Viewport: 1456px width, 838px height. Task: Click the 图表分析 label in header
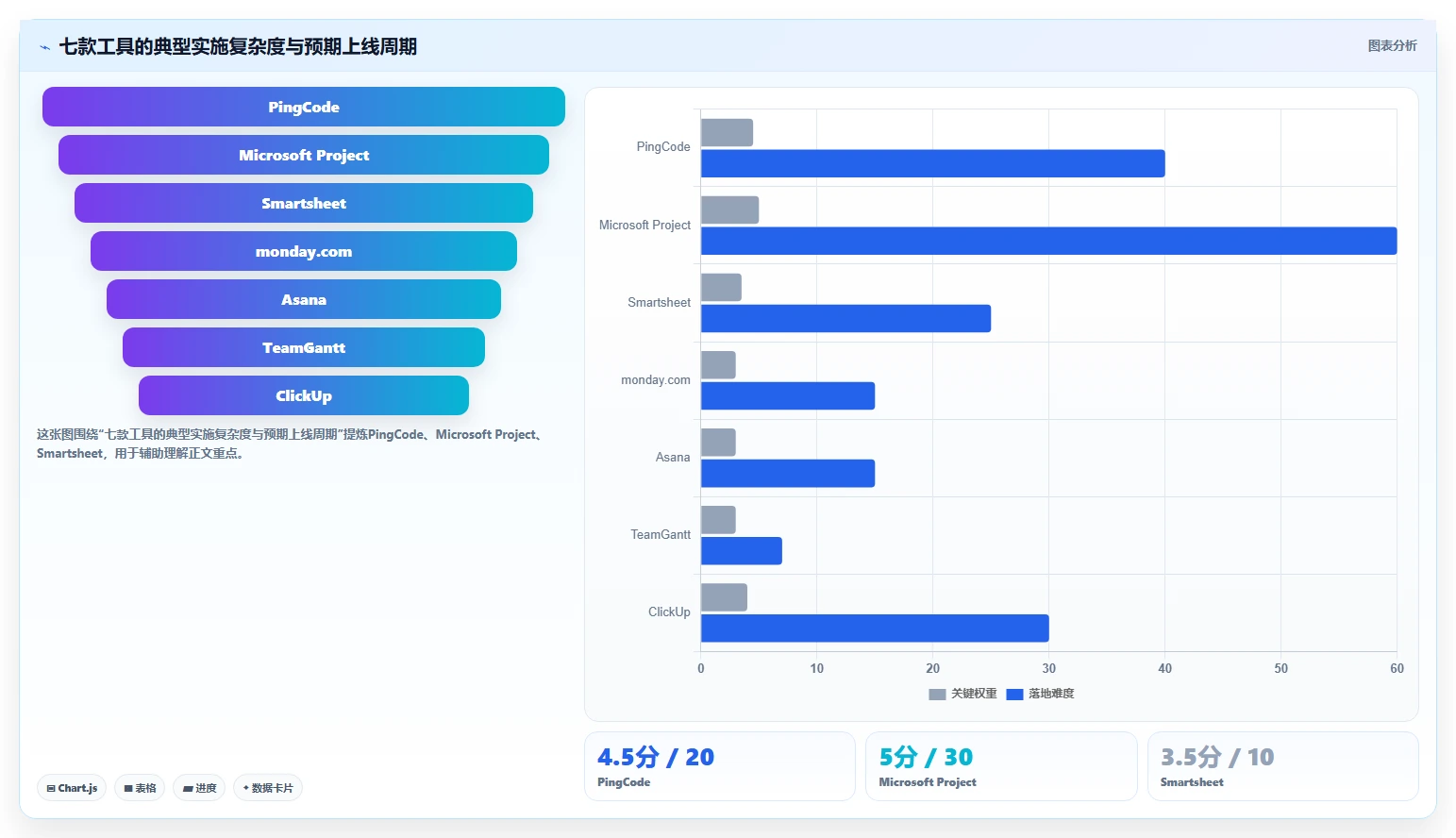point(1393,45)
